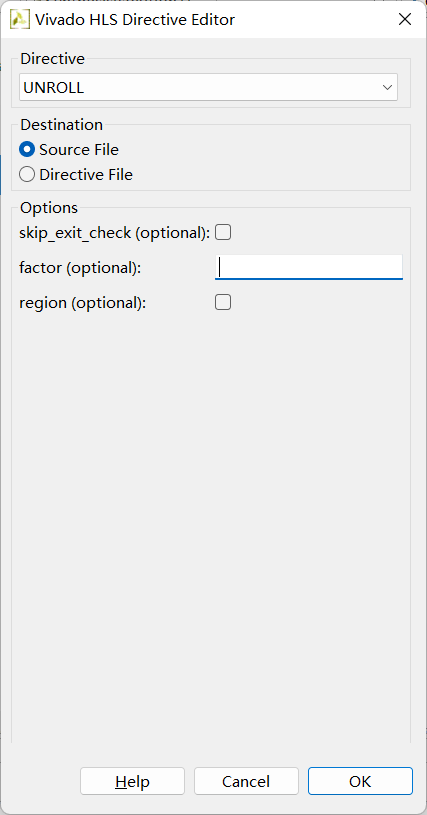Cancel the directive dialog

pyautogui.click(x=246, y=781)
